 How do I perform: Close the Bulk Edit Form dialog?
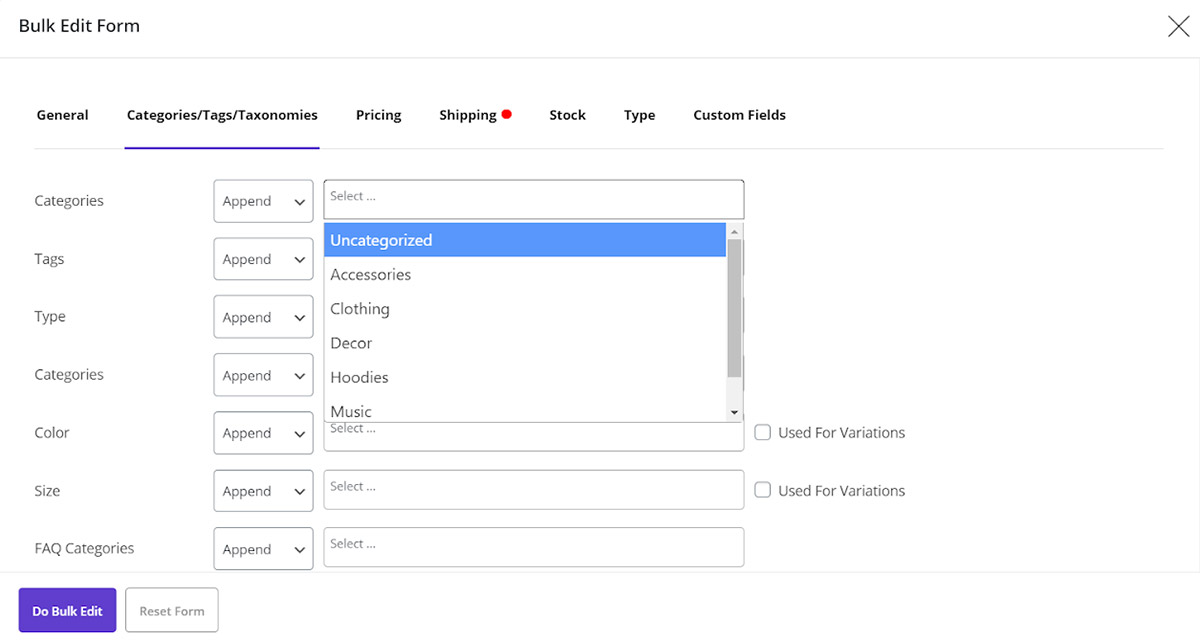pos(1178,27)
